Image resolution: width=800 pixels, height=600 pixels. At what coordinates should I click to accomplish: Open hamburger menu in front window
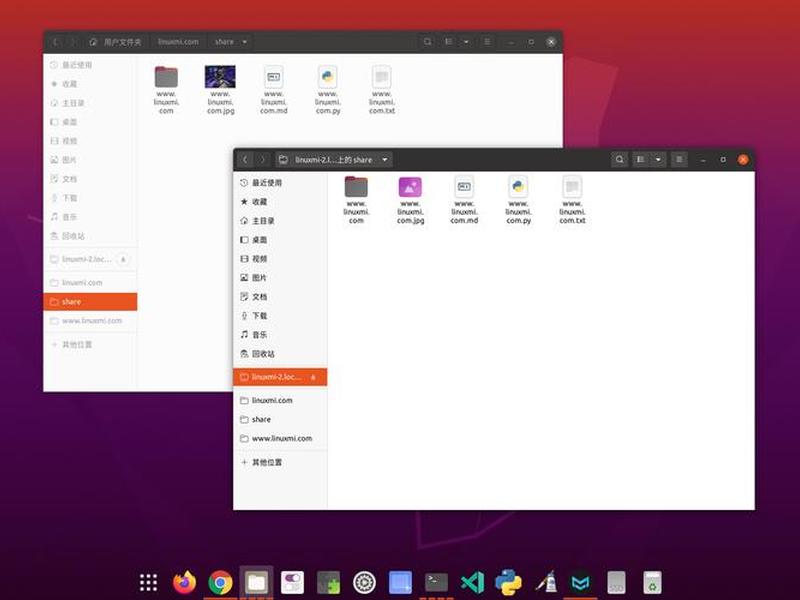tap(679, 160)
